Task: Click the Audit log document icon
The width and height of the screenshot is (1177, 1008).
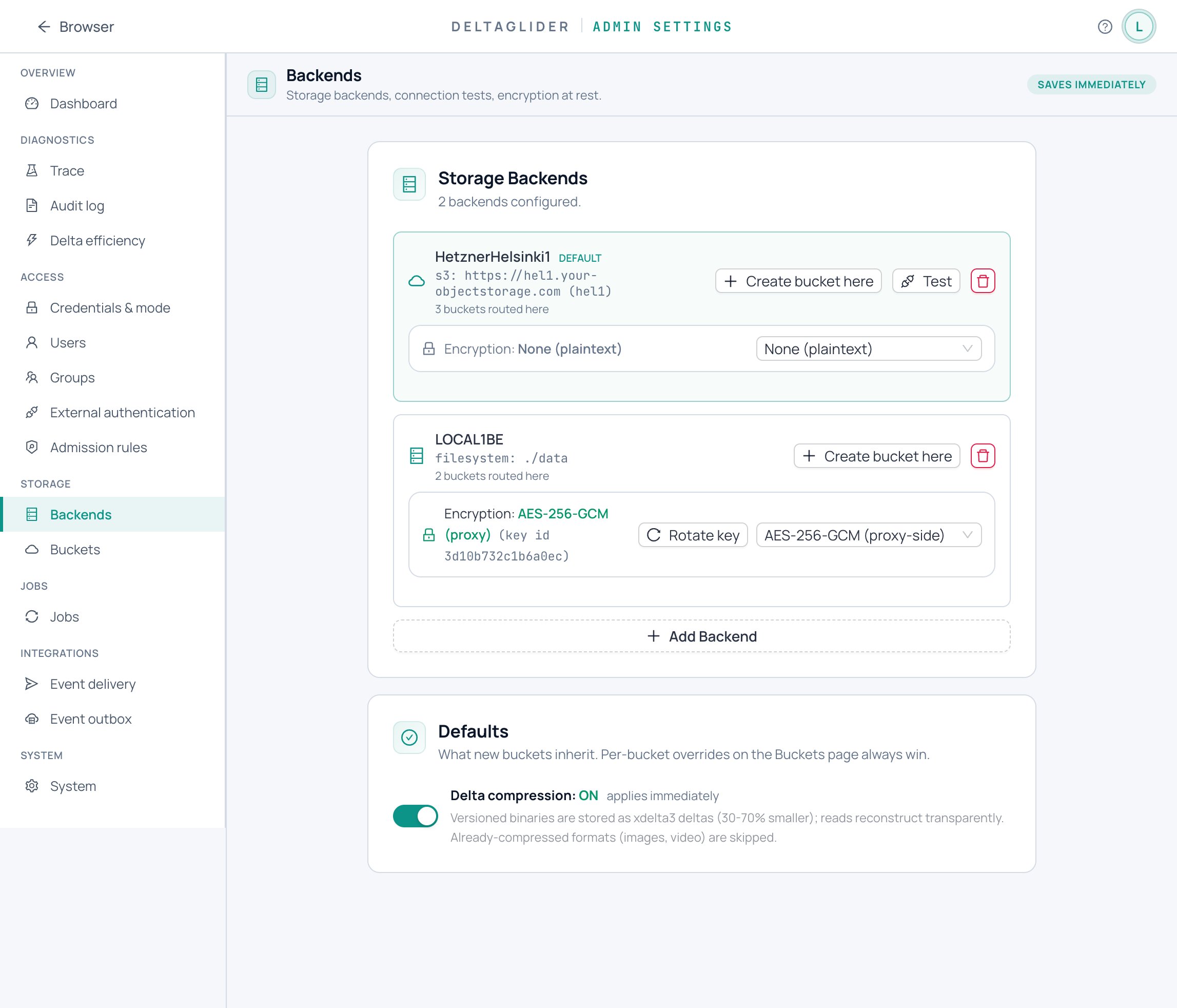Action: click(x=32, y=206)
